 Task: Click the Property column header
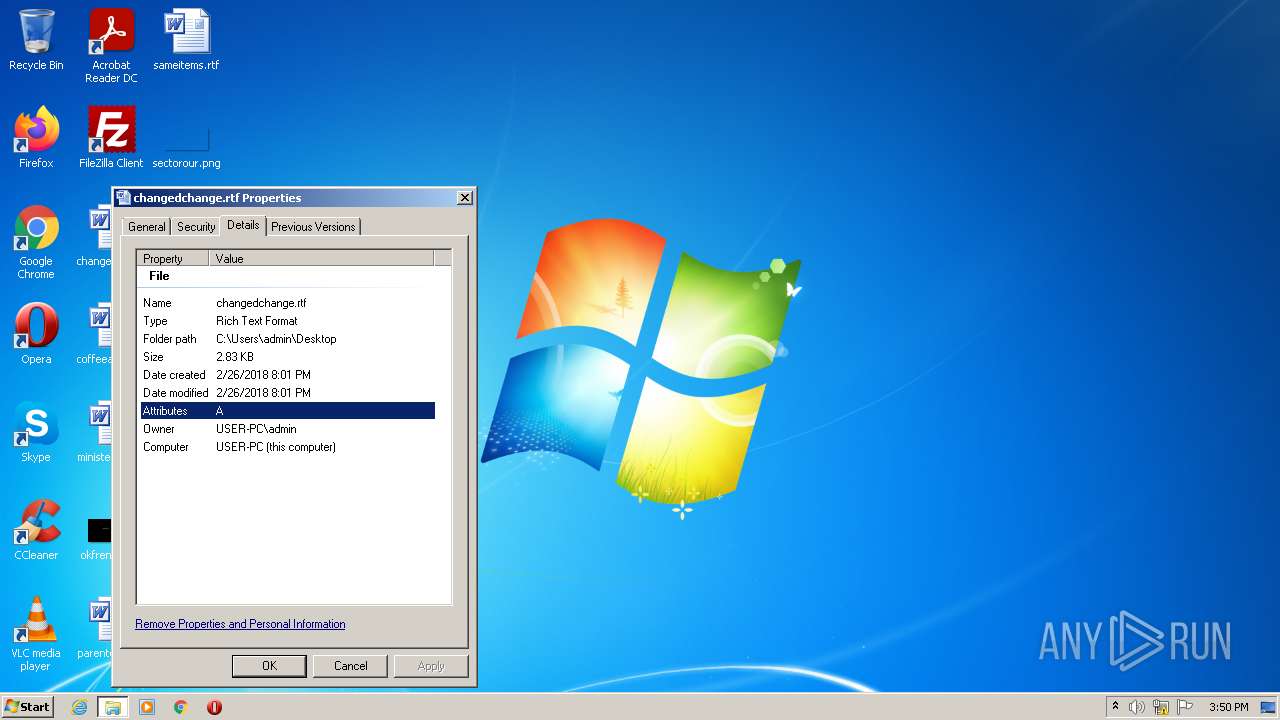pos(173,258)
